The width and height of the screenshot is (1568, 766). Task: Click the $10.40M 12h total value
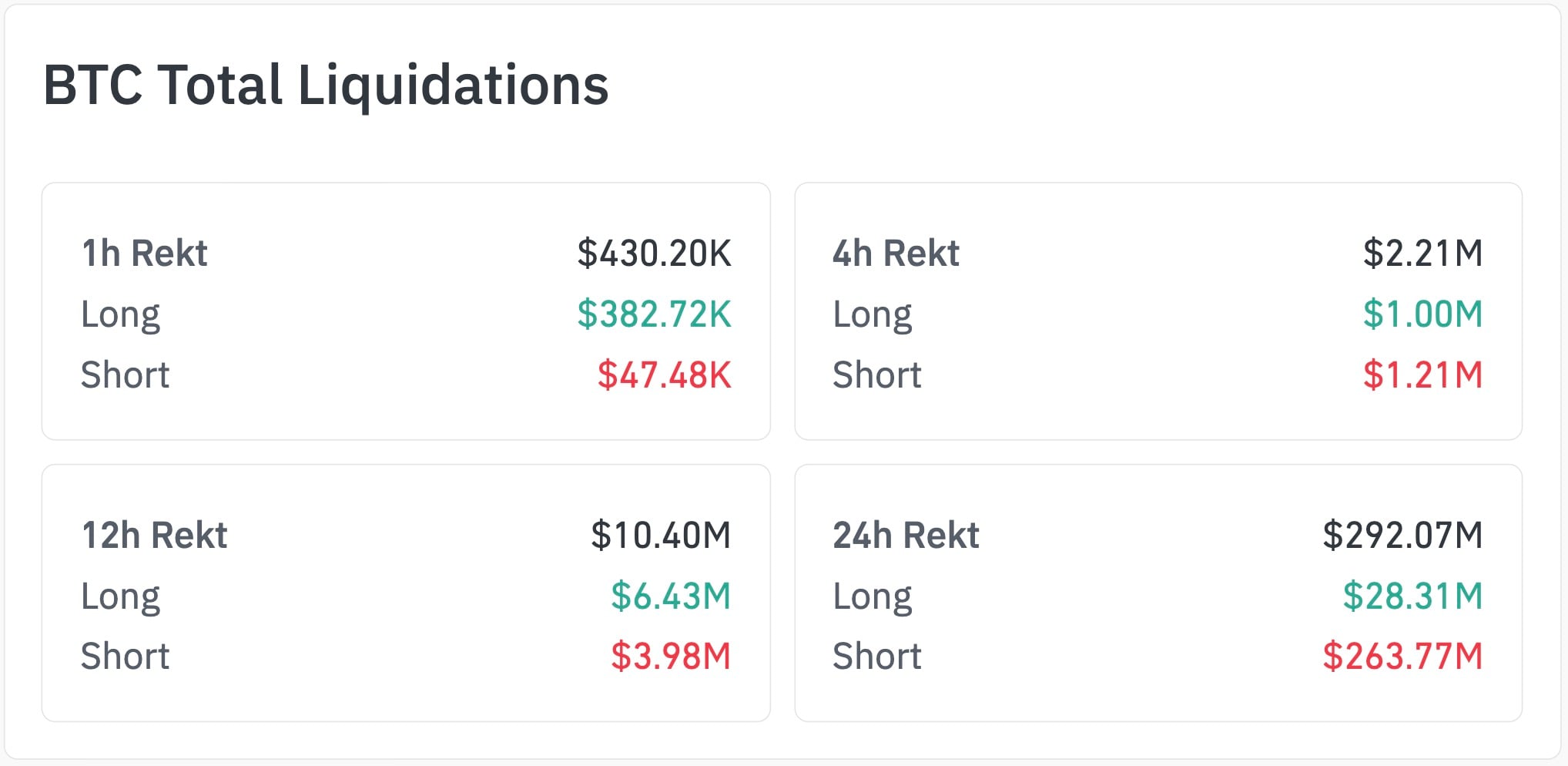pos(660,535)
